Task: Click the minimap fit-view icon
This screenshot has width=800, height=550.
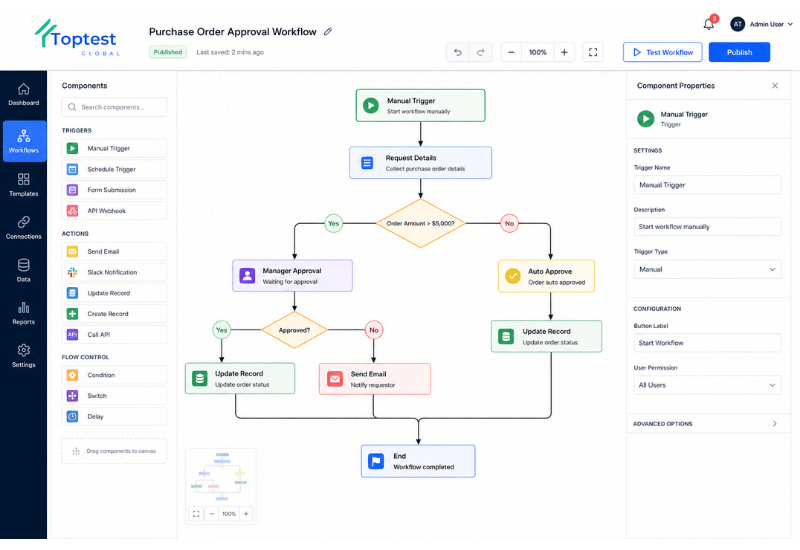Action: click(196, 514)
